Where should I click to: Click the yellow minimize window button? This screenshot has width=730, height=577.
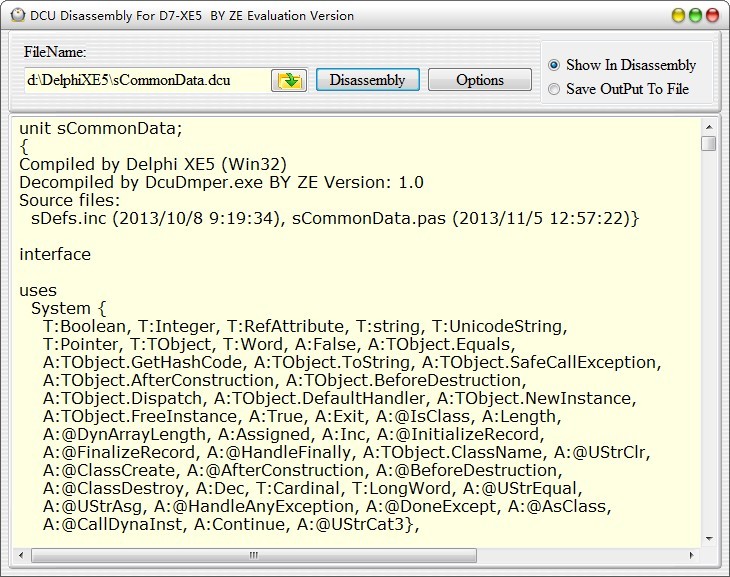coord(675,15)
